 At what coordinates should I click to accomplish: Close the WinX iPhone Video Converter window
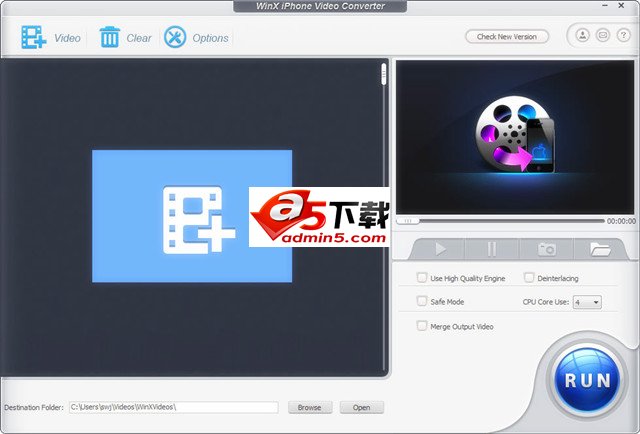pos(621,6)
